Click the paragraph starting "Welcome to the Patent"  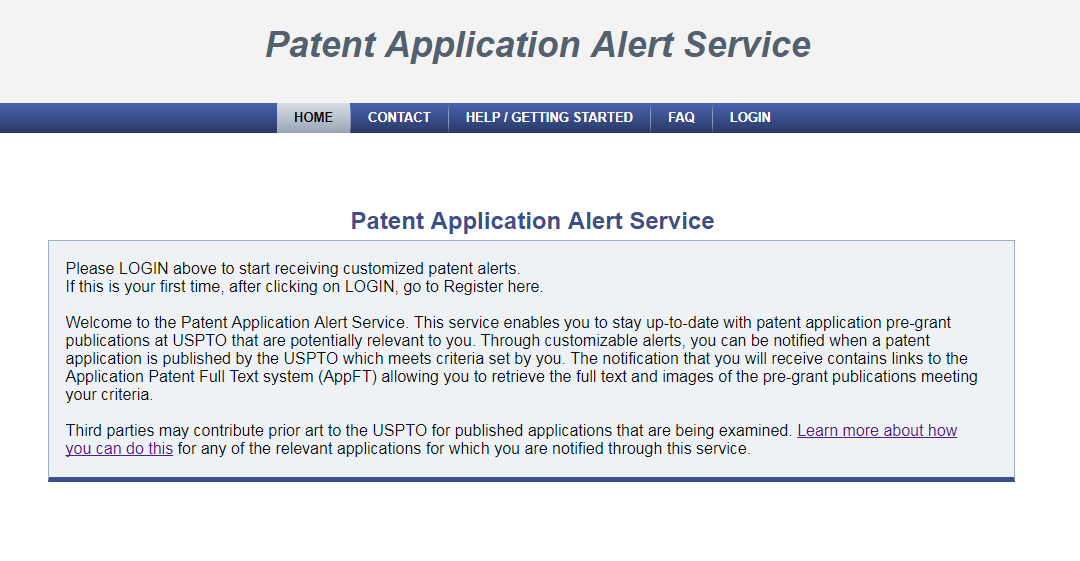click(521, 358)
